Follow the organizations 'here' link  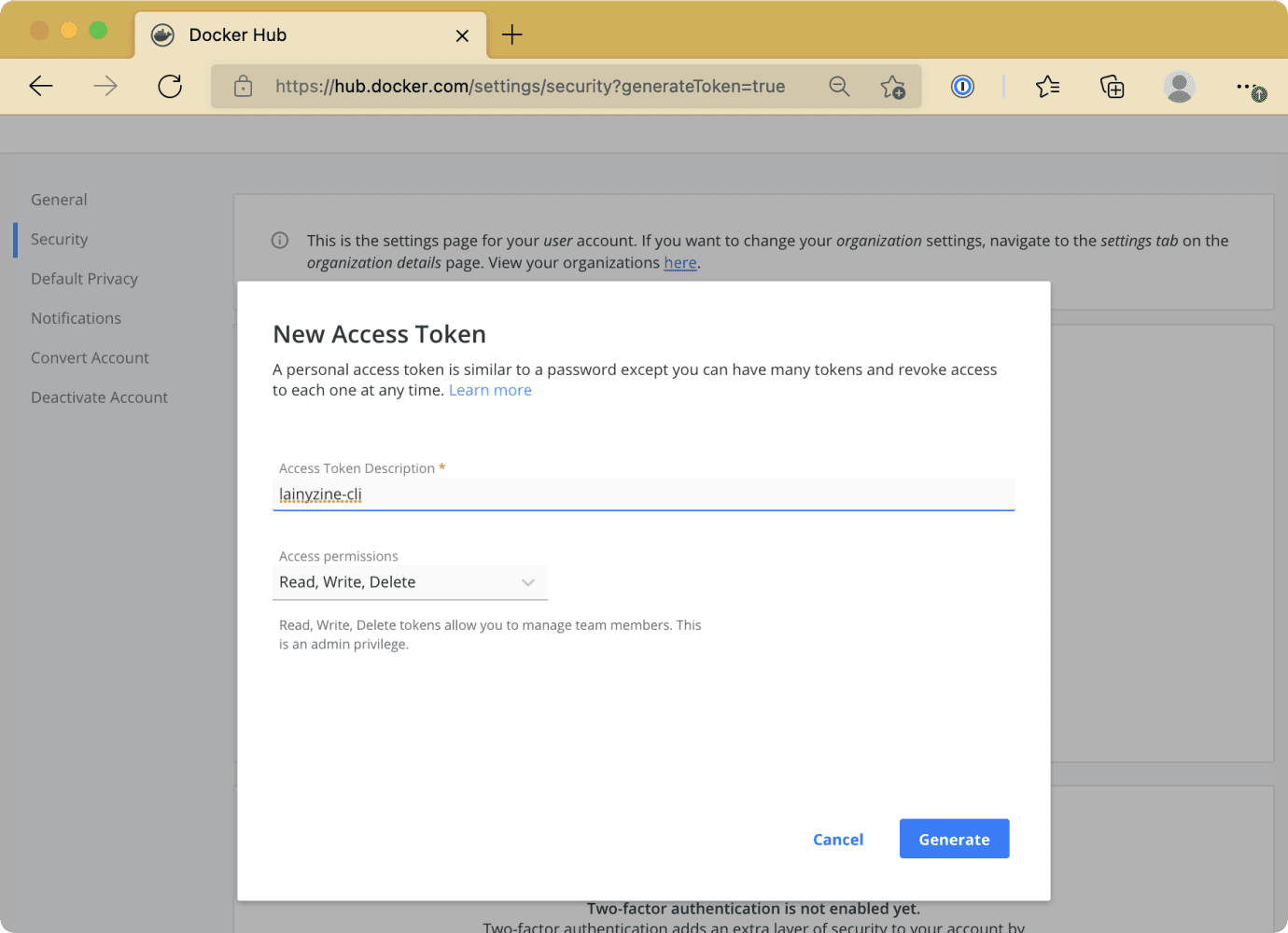pos(680,263)
